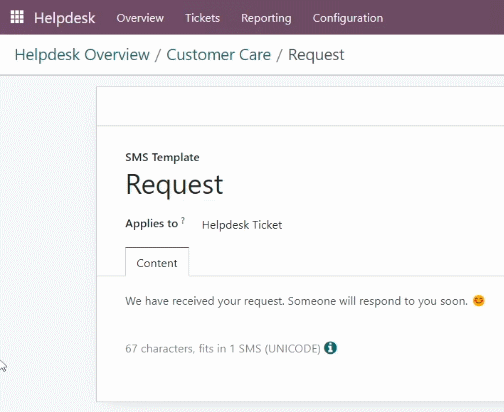Edit the Request template name field
This screenshot has width=504, height=412.
point(174,185)
